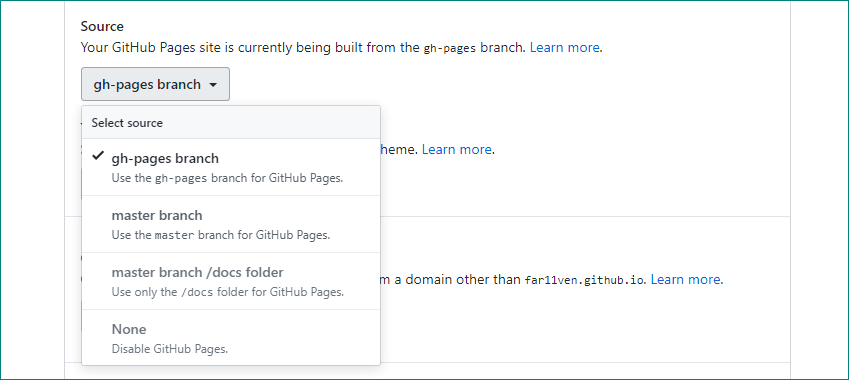This screenshot has height=380, width=849.
Task: Open Learn more link in theme section
Action: tap(456, 149)
